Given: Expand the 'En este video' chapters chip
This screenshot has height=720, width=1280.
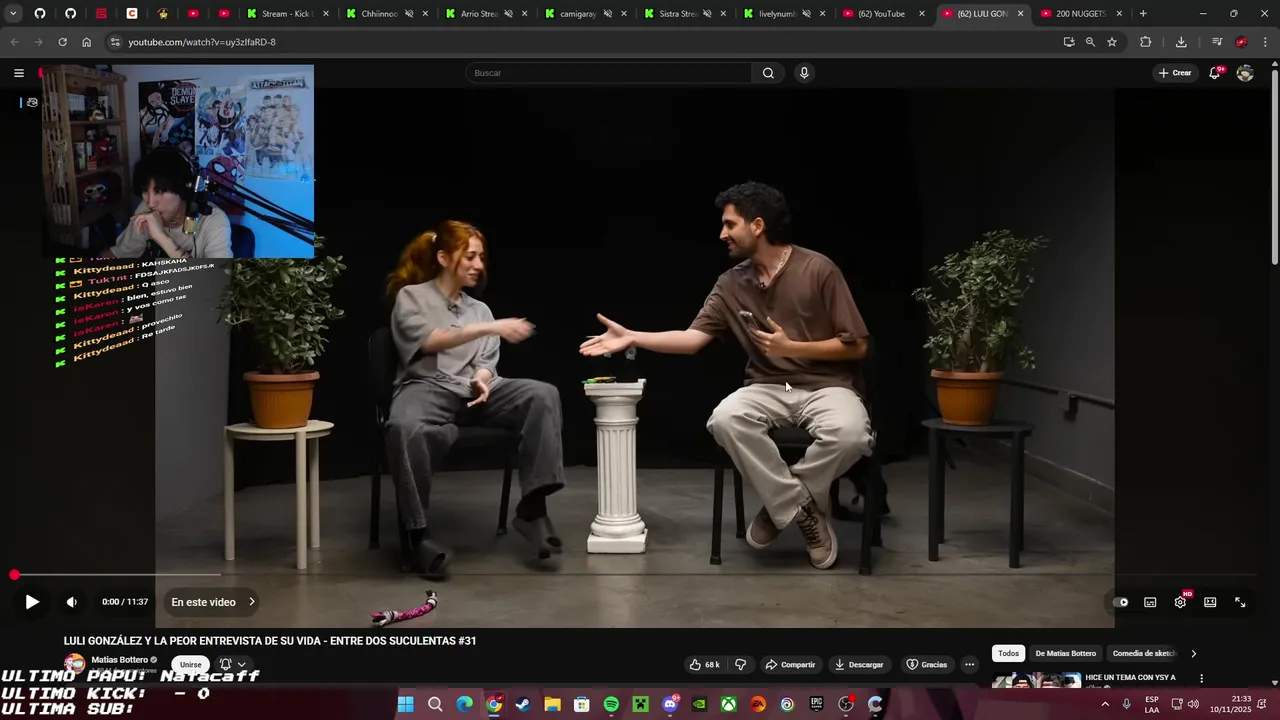Looking at the screenshot, I should coord(213,602).
